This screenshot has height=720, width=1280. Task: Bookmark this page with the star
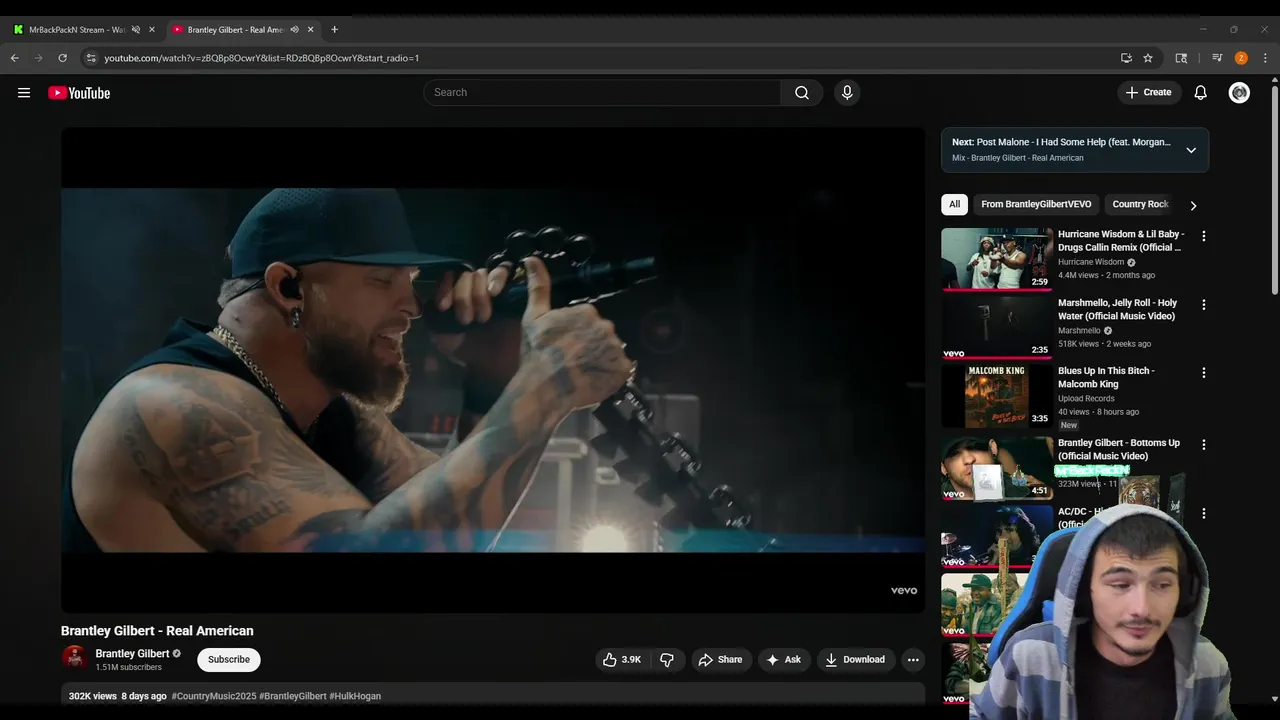click(x=1148, y=58)
